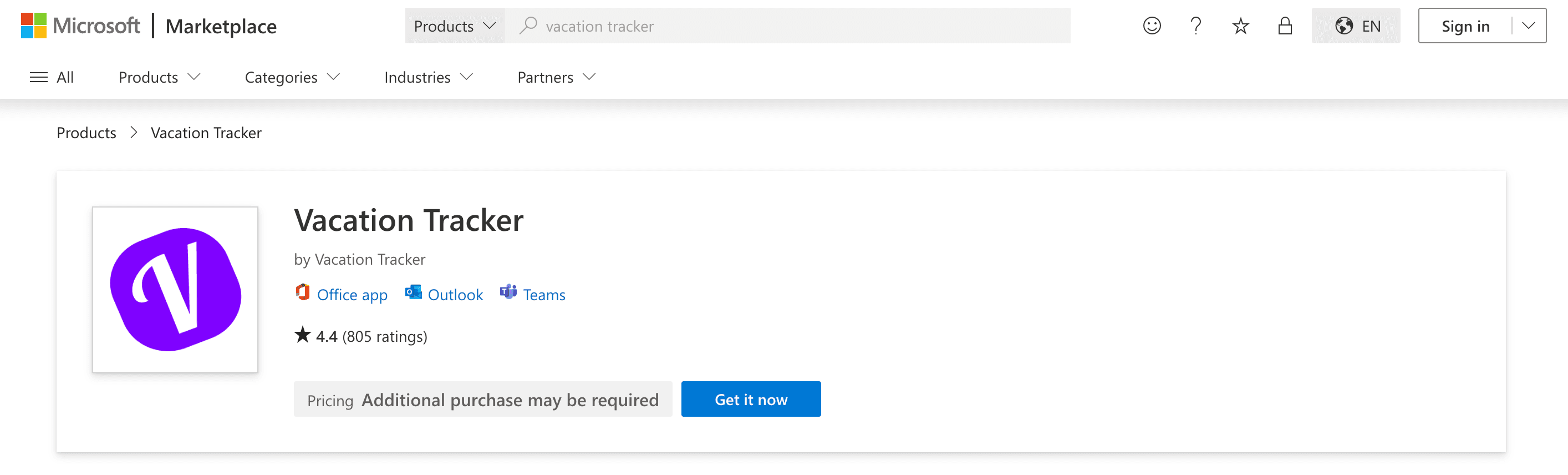Expand the Partners navigation menu
The image size is (1568, 475).
tap(556, 77)
